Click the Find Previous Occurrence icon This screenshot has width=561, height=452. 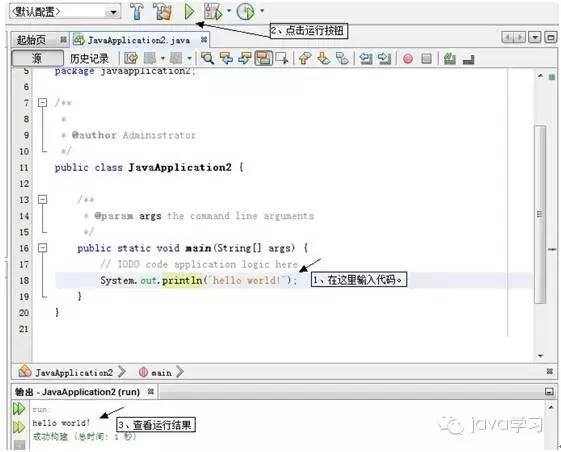point(226,58)
